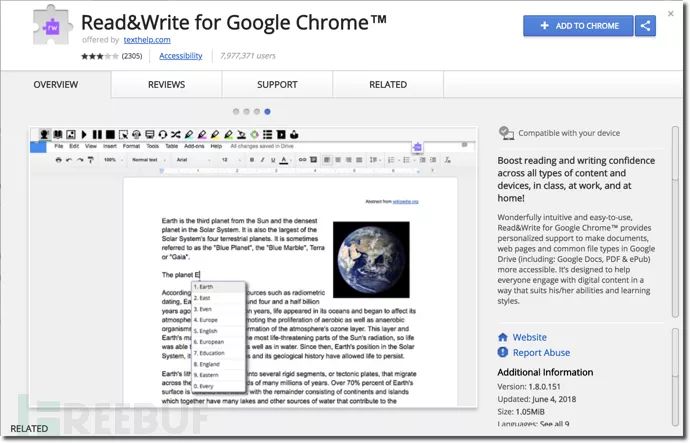Image resolution: width=690 pixels, height=443 pixels.
Task: Open the Normal text style dropdown
Action: tap(149, 160)
